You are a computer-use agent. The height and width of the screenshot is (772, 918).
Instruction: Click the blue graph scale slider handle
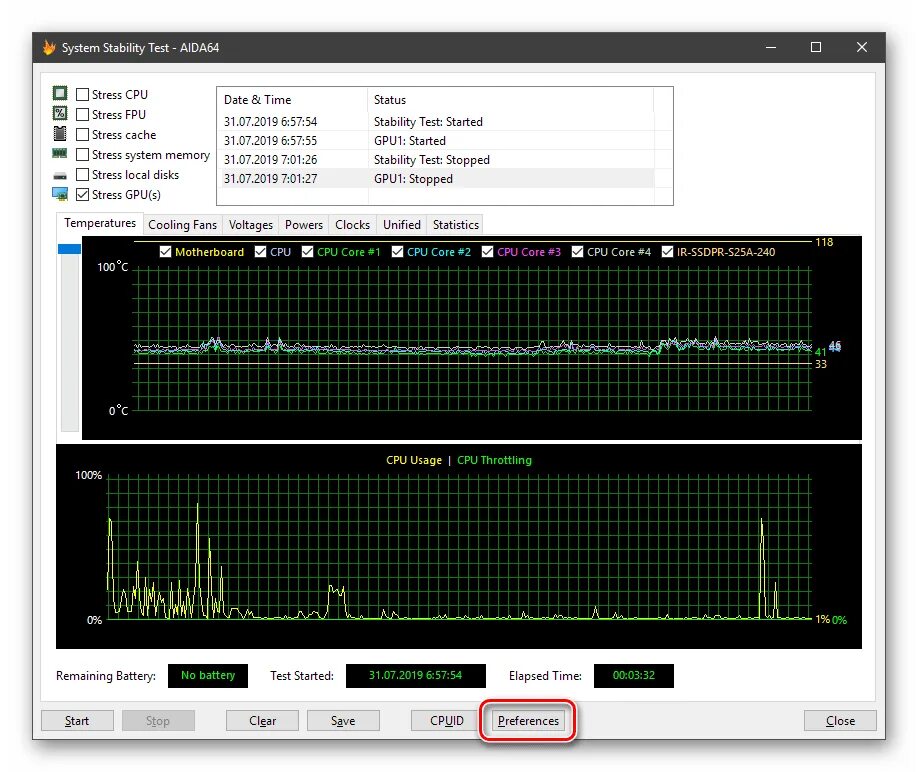69,249
